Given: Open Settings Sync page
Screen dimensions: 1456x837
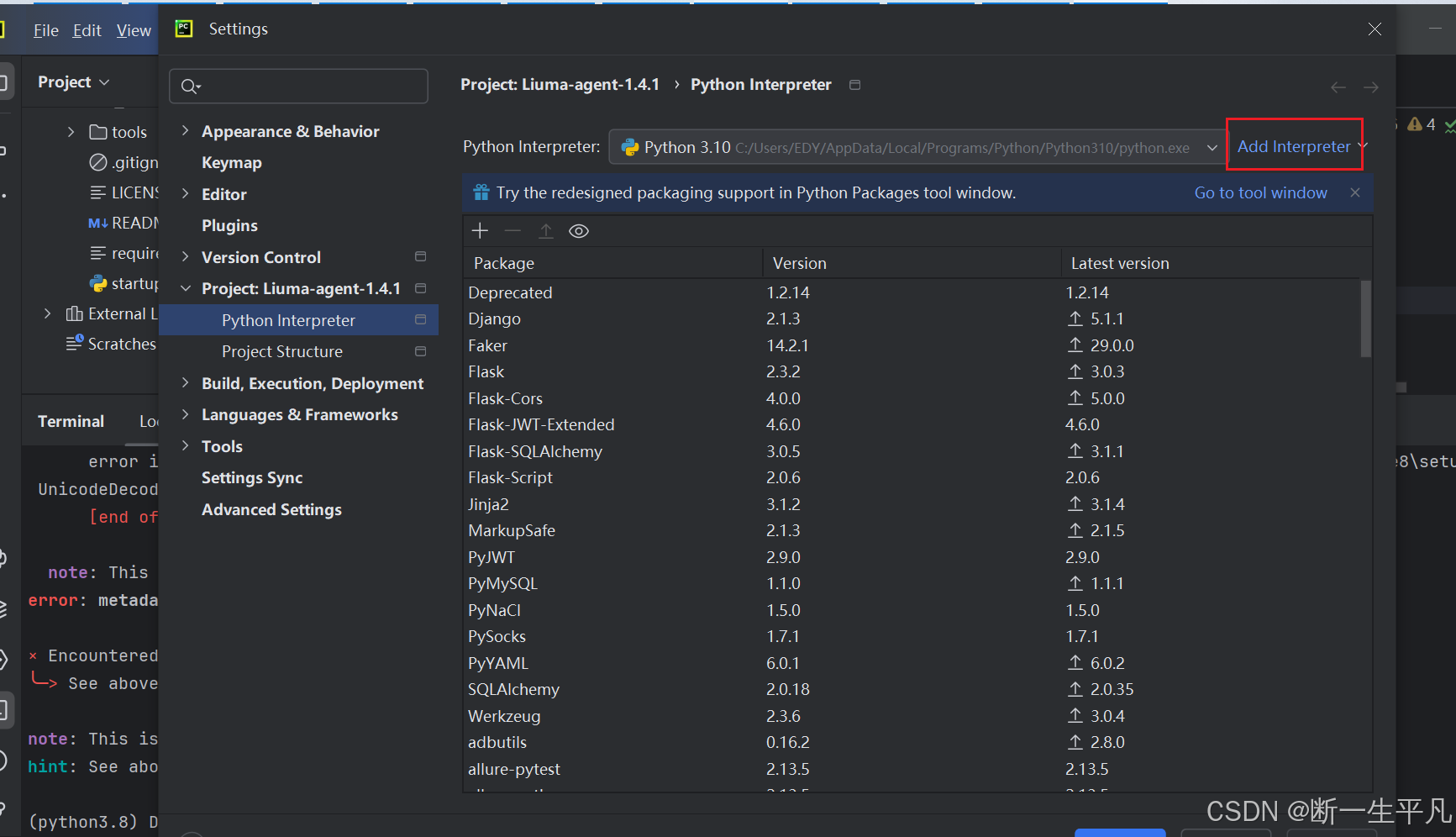Looking at the screenshot, I should 252,477.
